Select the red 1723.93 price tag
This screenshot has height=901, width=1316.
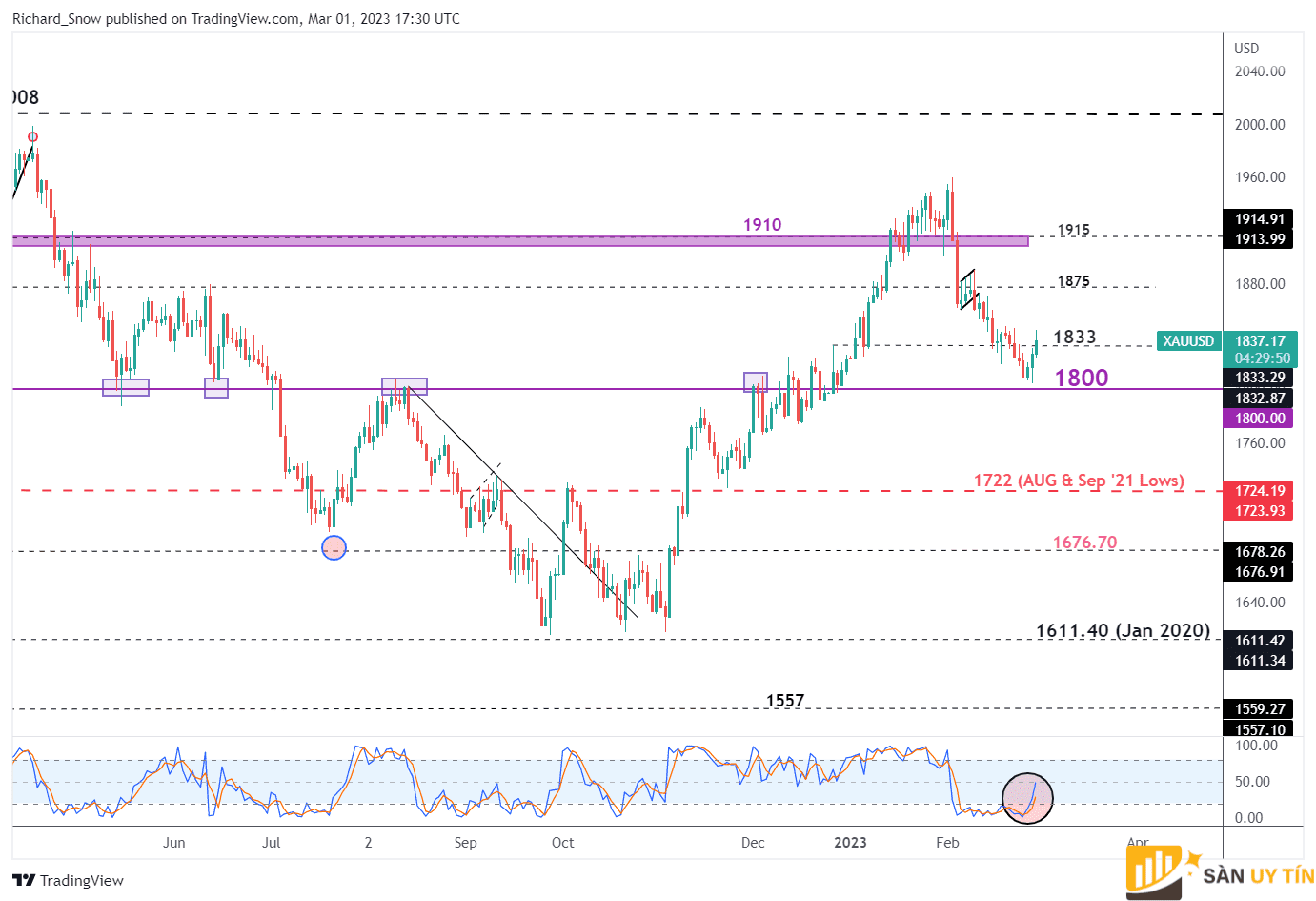point(1260,511)
